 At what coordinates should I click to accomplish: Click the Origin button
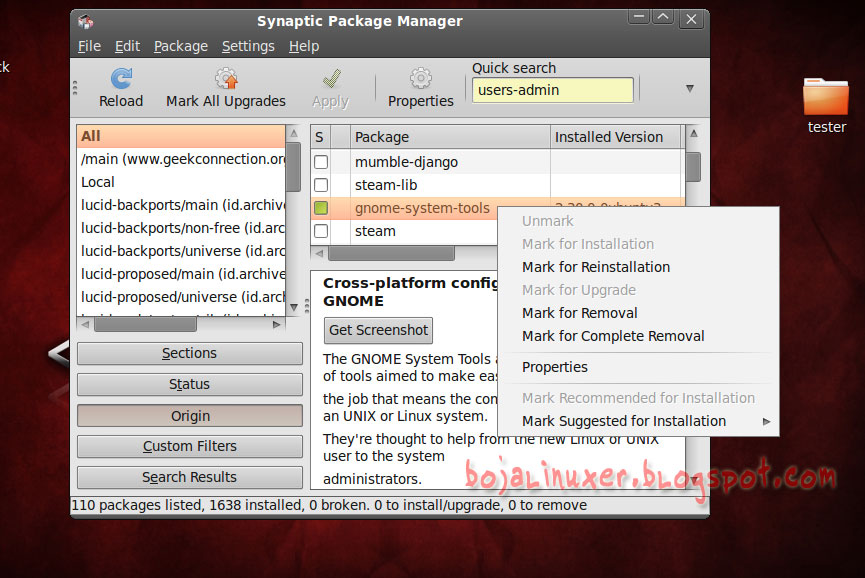(190, 416)
